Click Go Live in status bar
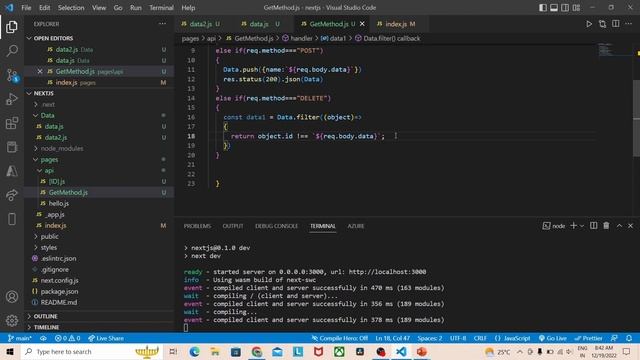The image size is (640, 360). click(x=553, y=338)
